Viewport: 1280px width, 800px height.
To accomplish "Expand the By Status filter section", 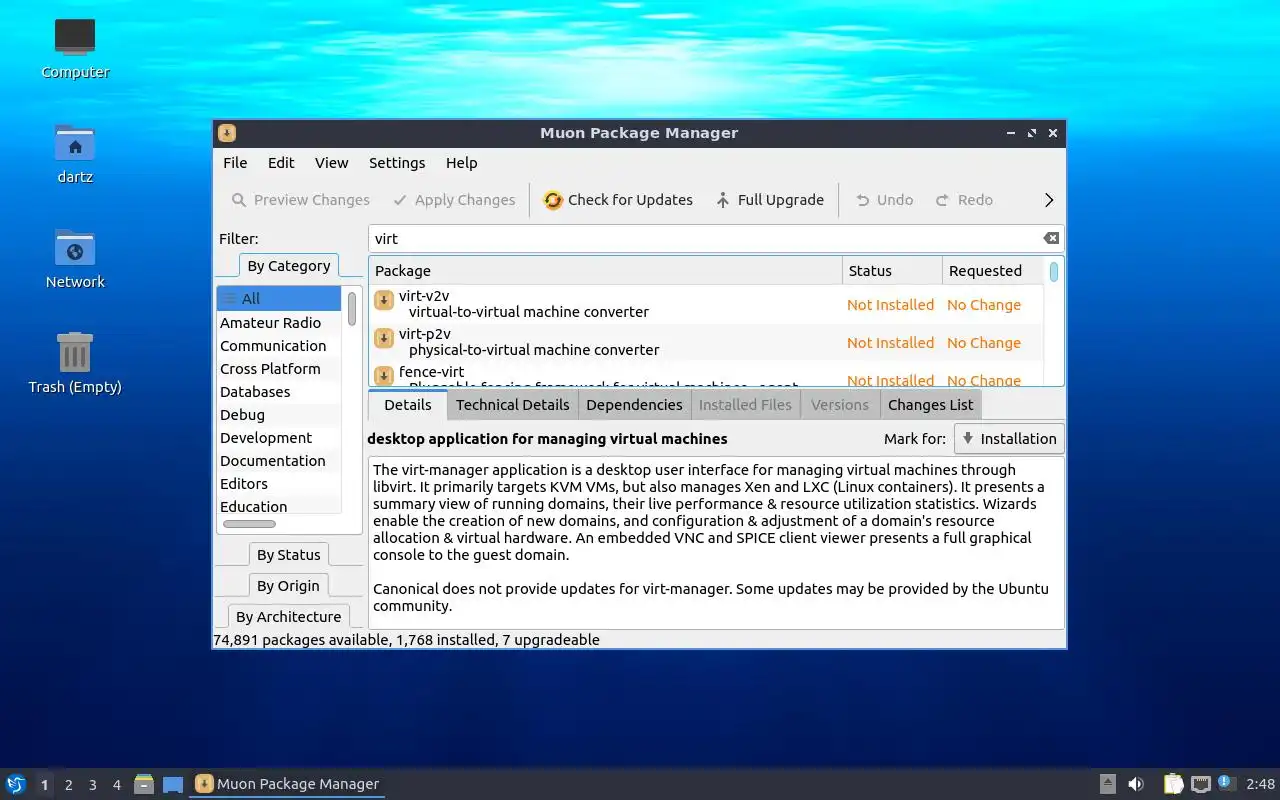I will [289, 555].
